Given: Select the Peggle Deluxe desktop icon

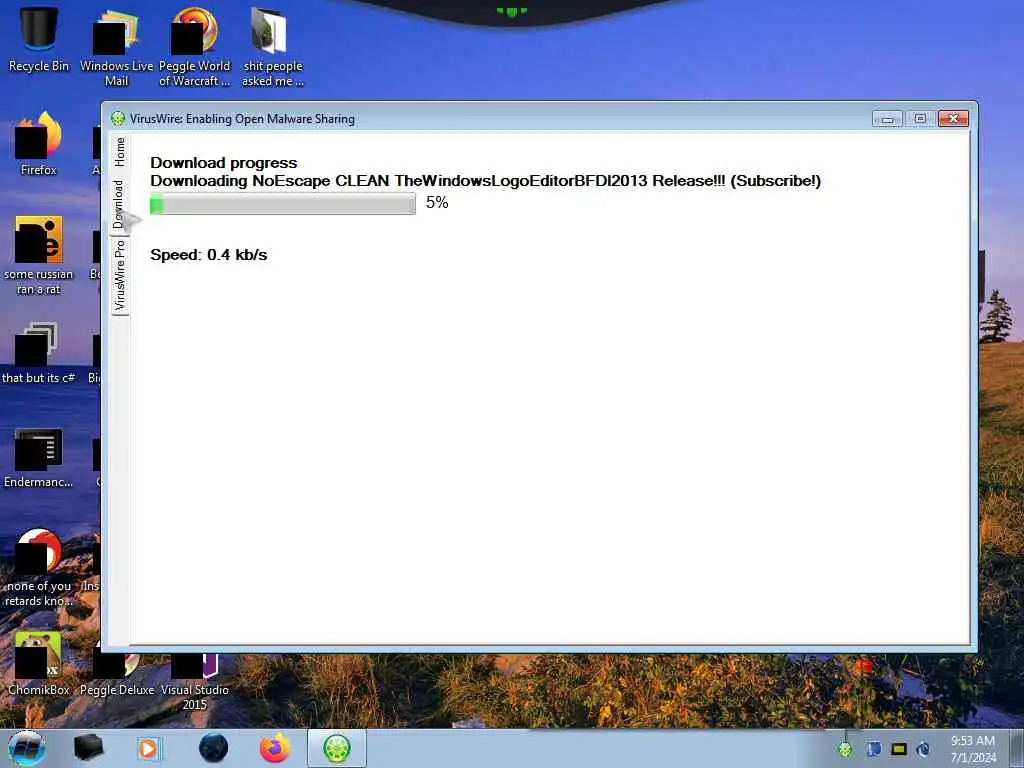Looking at the screenshot, I should [x=116, y=673].
